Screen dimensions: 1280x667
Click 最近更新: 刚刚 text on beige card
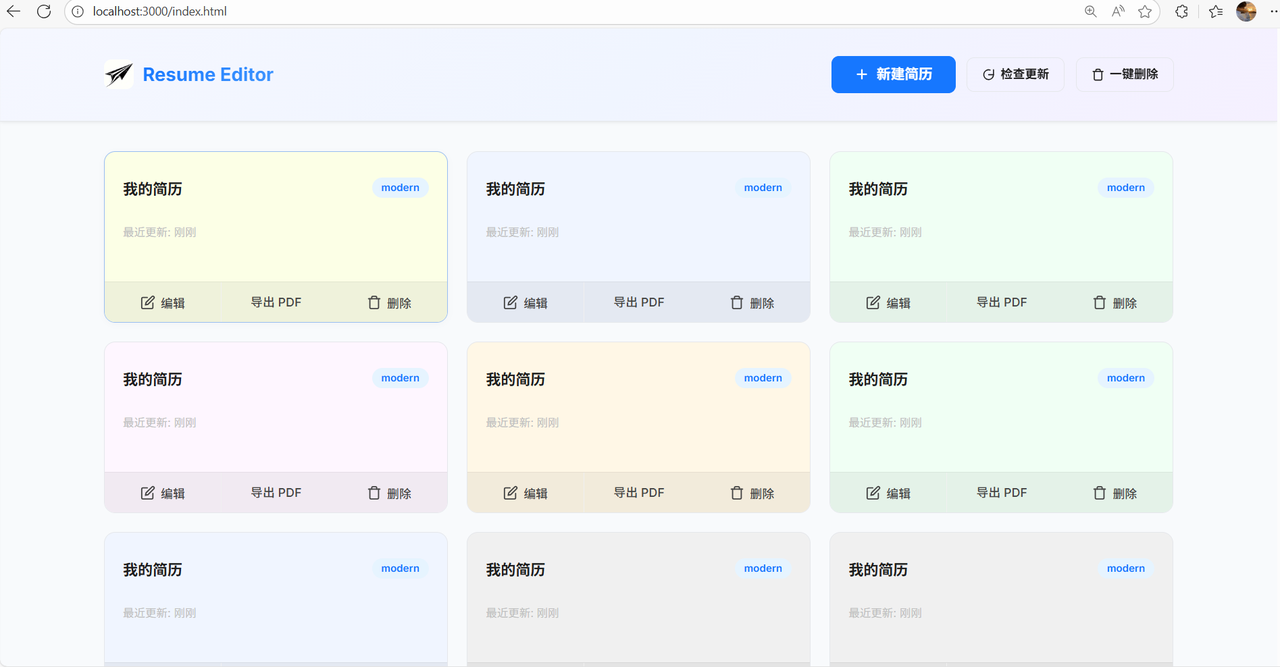[522, 422]
